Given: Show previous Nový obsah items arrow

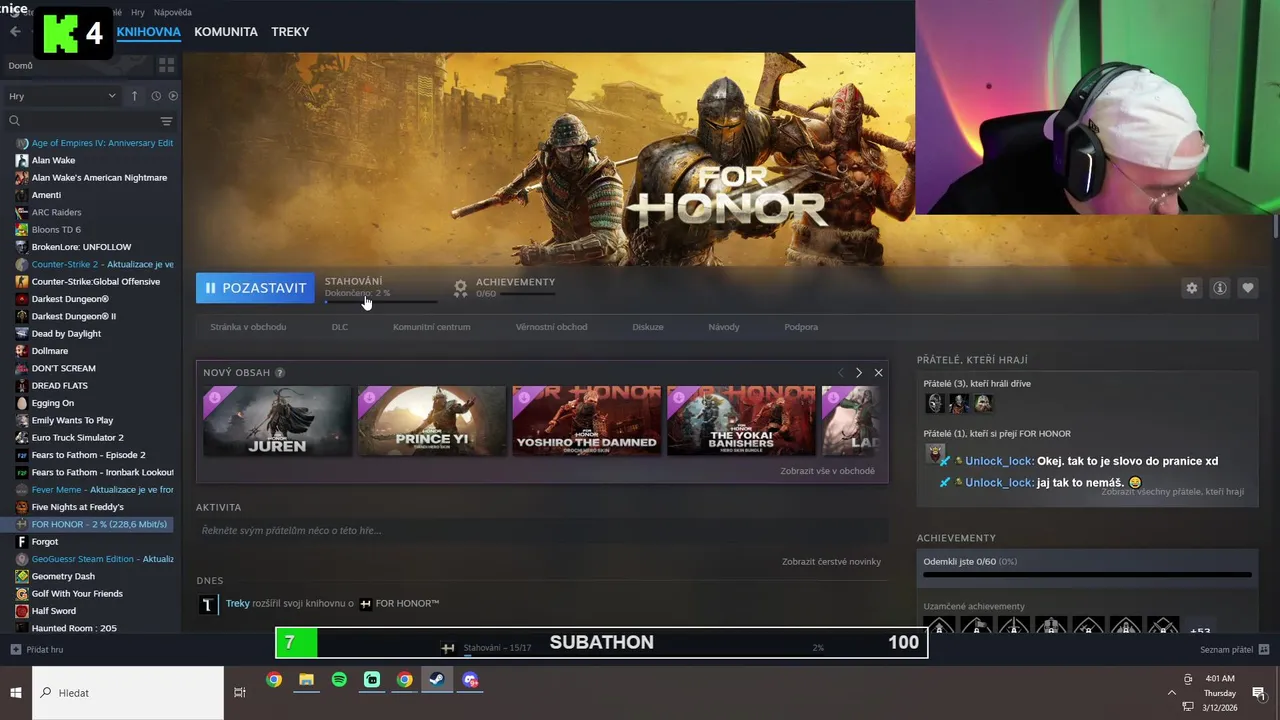Looking at the screenshot, I should pos(840,373).
